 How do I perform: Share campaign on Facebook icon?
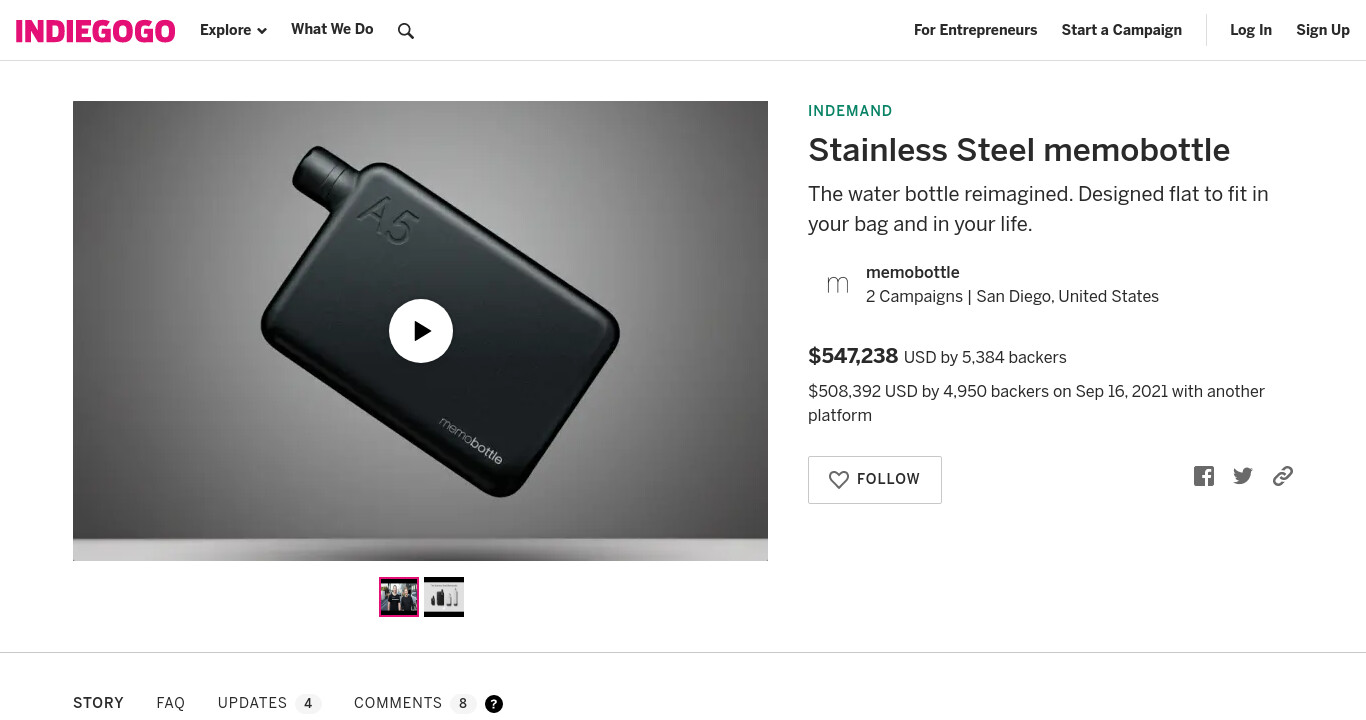(x=1204, y=476)
